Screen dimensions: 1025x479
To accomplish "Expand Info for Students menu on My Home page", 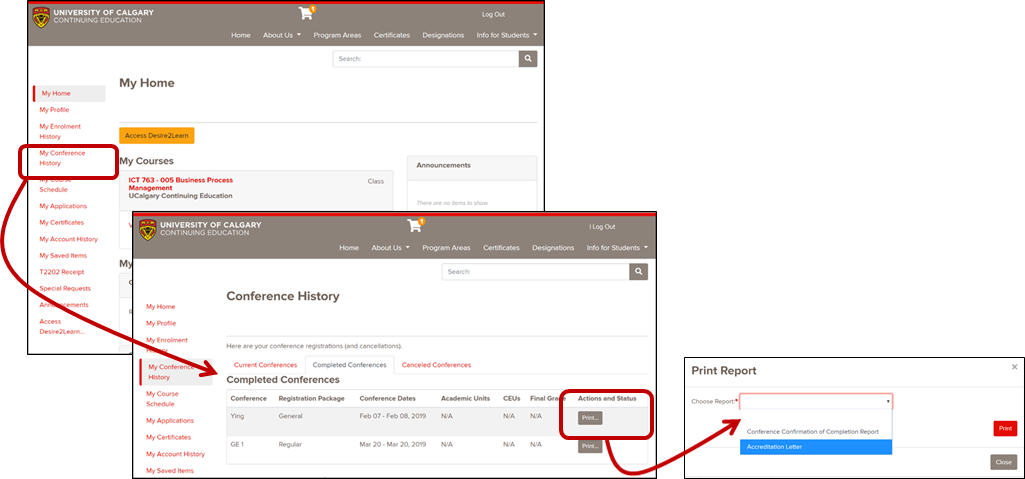I will tap(506, 35).
